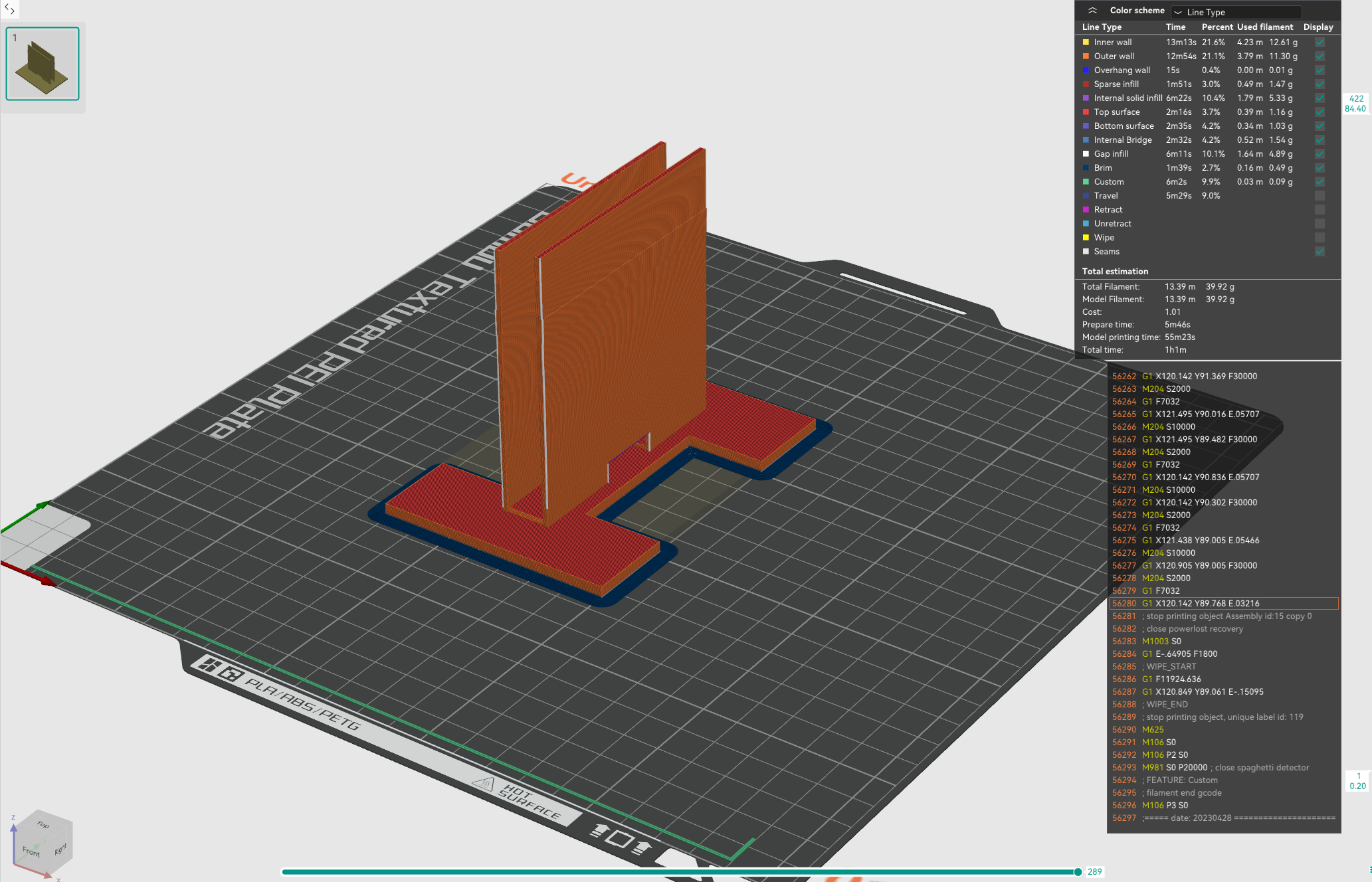1372x882 pixels.
Task: Click the green Custom color swatch
Action: 1086,182
